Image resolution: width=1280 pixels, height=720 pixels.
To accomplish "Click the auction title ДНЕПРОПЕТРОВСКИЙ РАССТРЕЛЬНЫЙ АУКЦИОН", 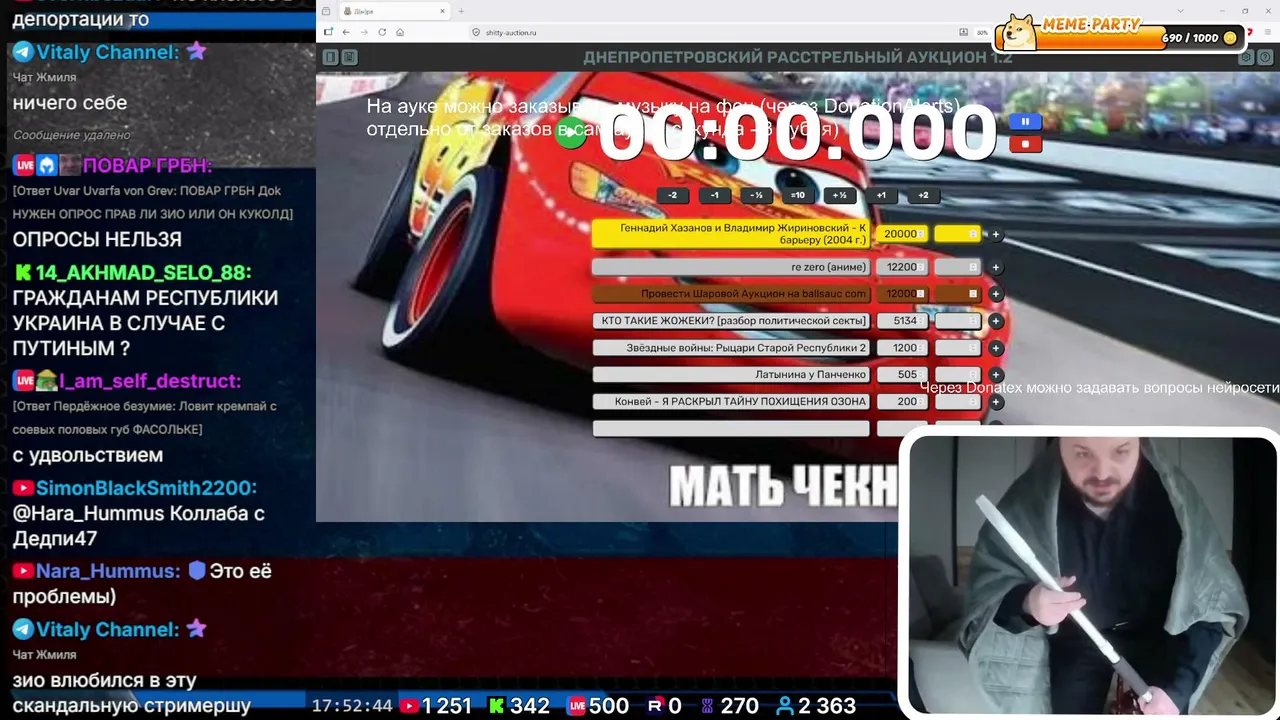I will click(x=798, y=58).
